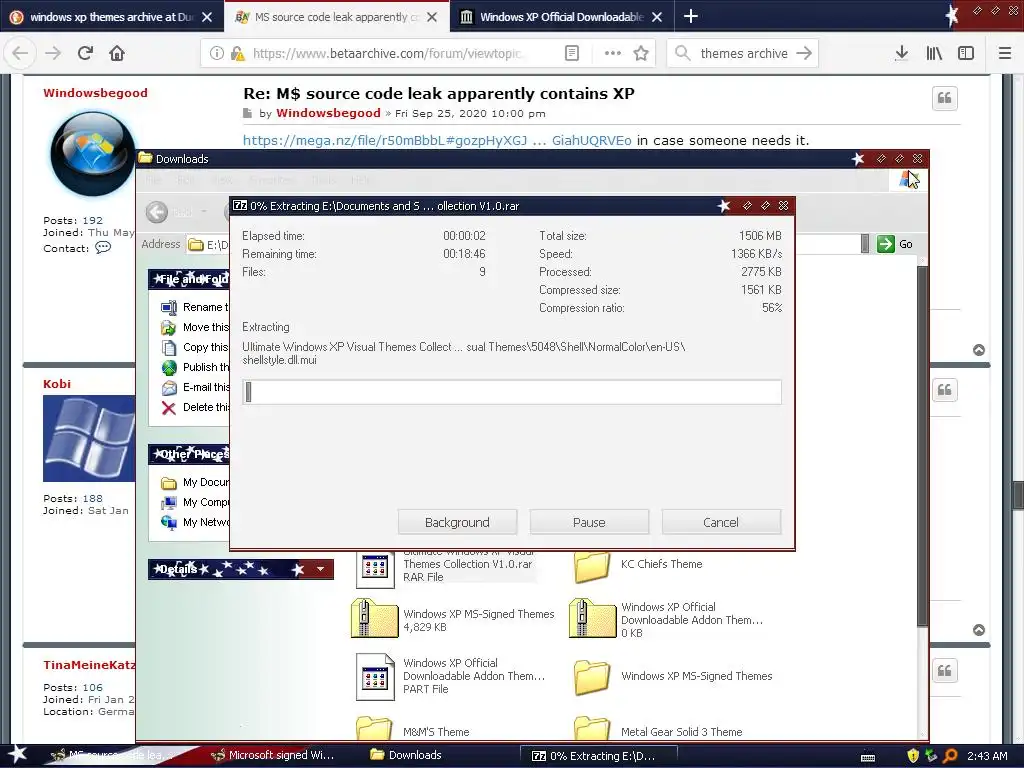Open Firefox hamburger menu
The height and width of the screenshot is (768, 1024).
click(x=1005, y=53)
